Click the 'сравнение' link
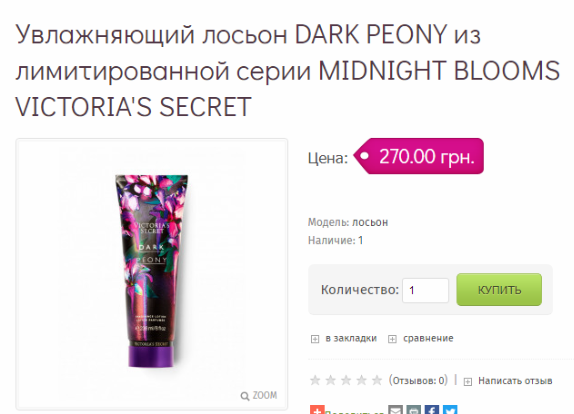The image size is (574, 414). (x=428, y=338)
